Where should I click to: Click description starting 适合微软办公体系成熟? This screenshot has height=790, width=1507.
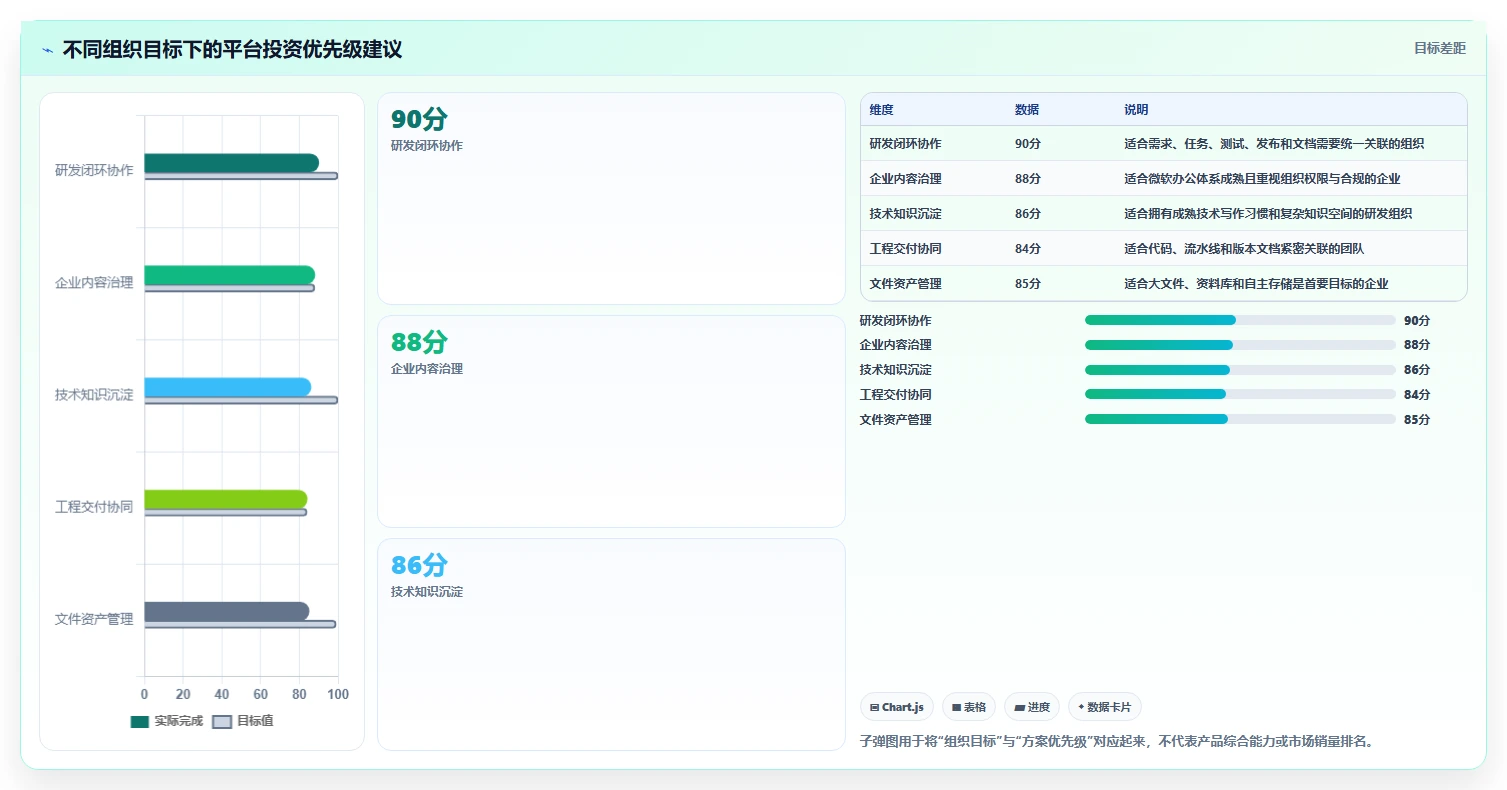point(1262,179)
